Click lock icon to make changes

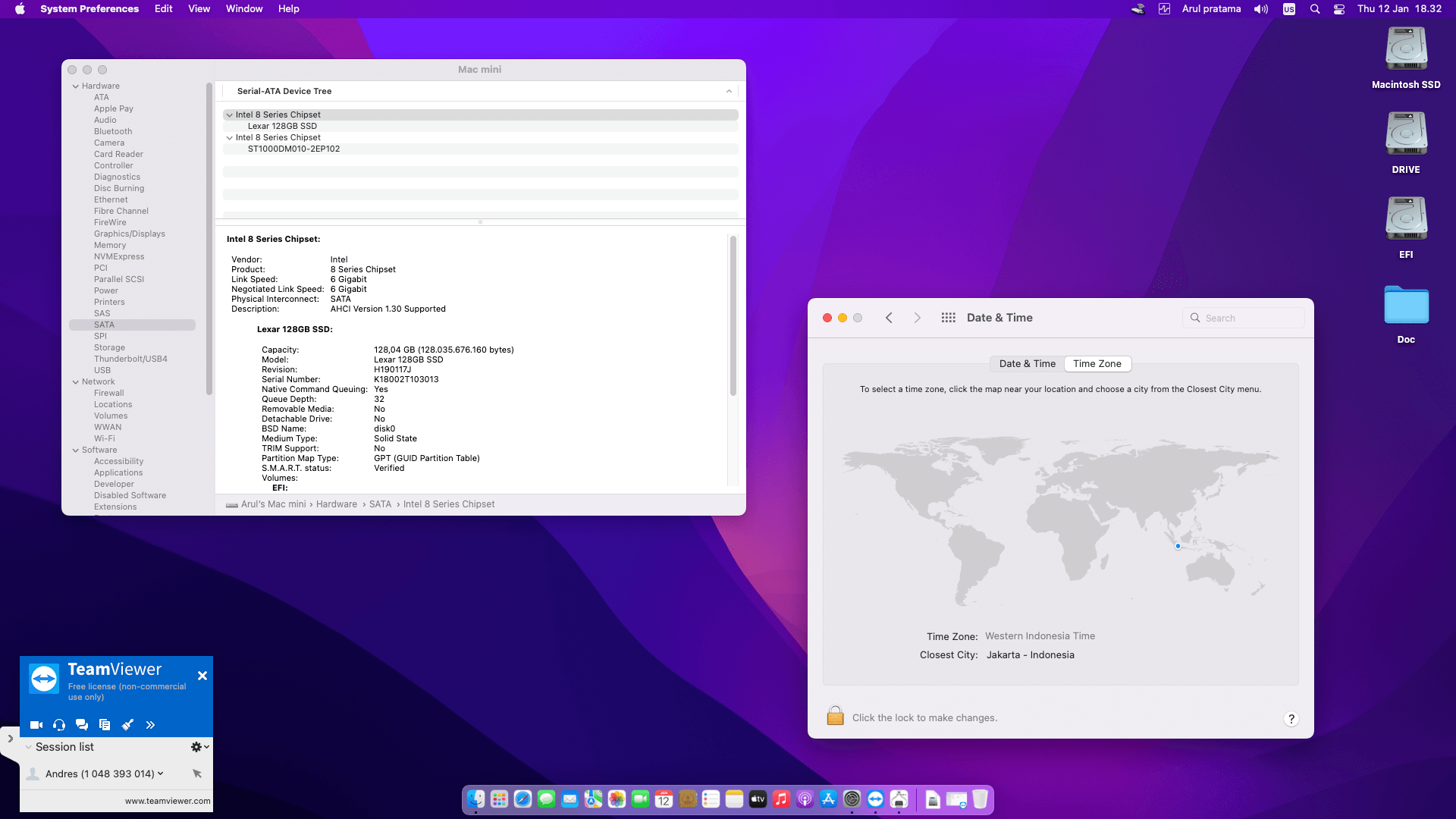coord(835,717)
